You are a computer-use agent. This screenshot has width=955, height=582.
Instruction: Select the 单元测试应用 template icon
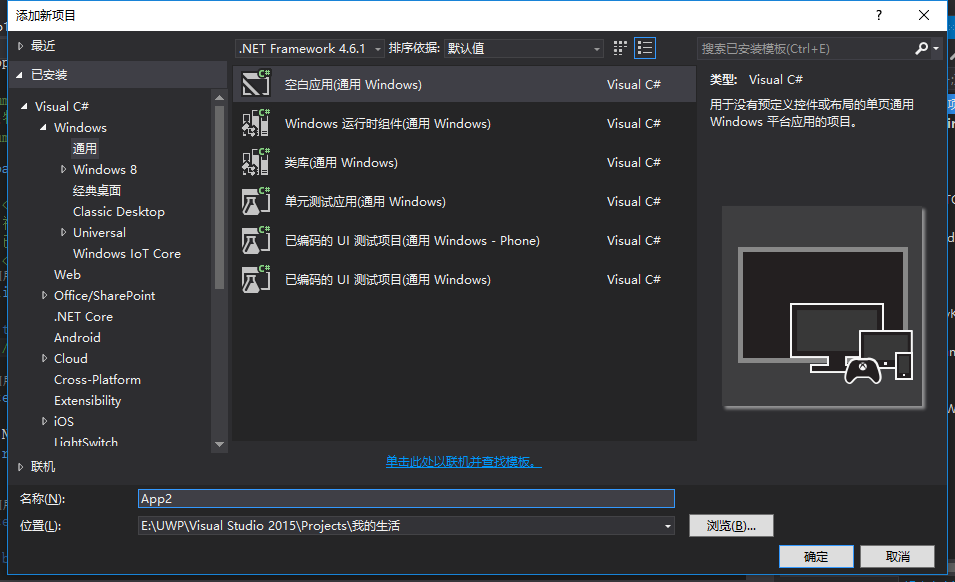point(256,201)
